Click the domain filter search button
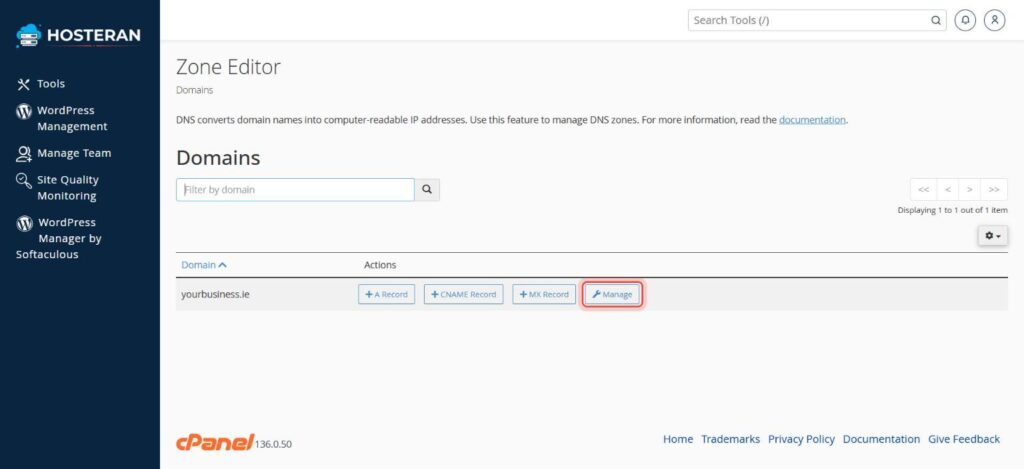This screenshot has height=469, width=1024. pos(427,189)
